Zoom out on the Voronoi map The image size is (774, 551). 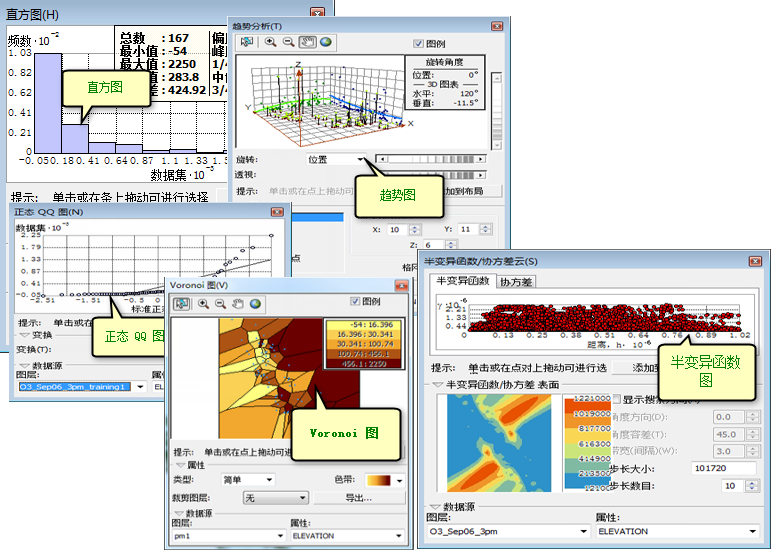pos(221,304)
